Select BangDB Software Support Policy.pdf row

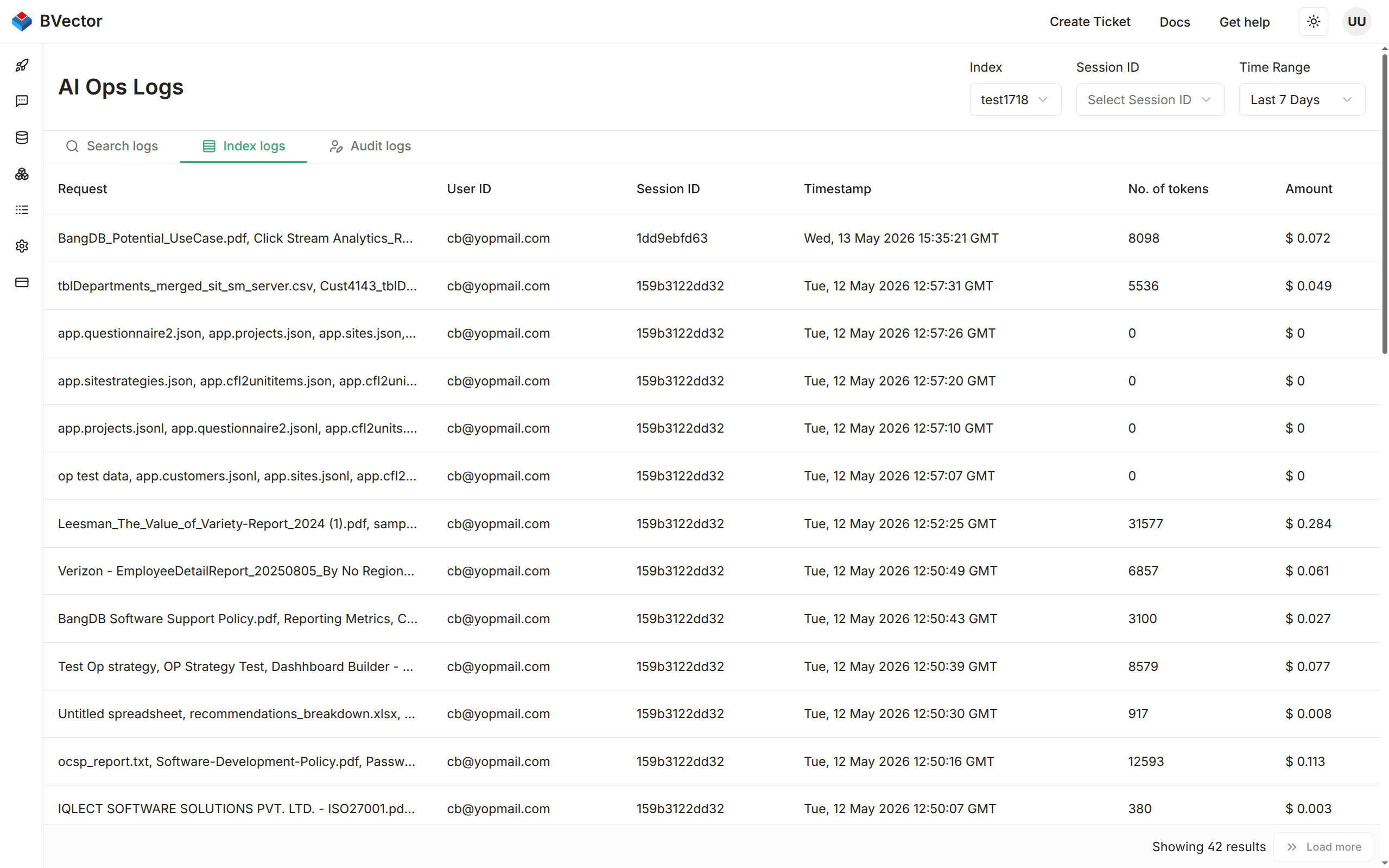click(x=712, y=619)
